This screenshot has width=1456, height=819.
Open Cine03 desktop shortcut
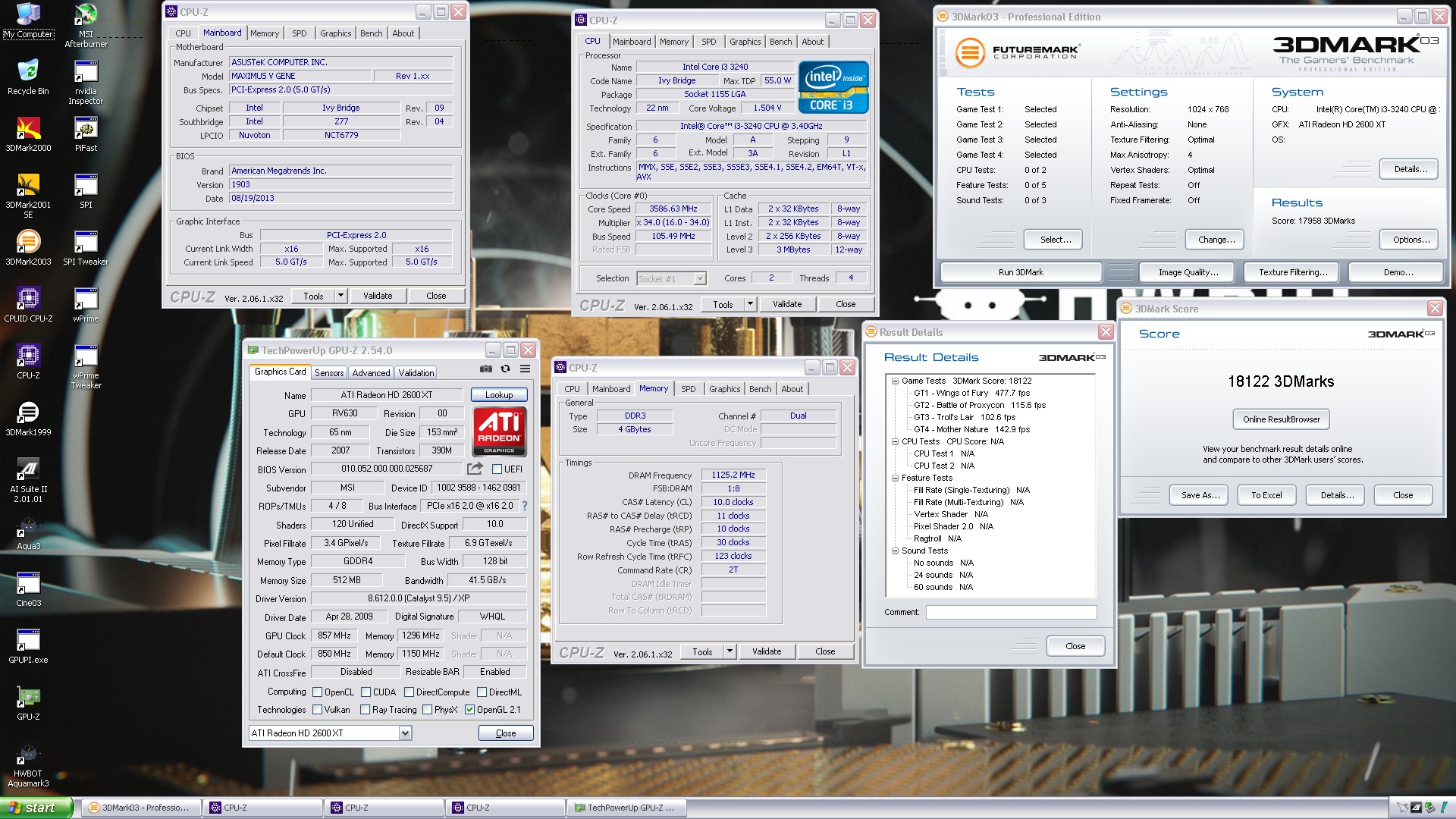(x=28, y=588)
